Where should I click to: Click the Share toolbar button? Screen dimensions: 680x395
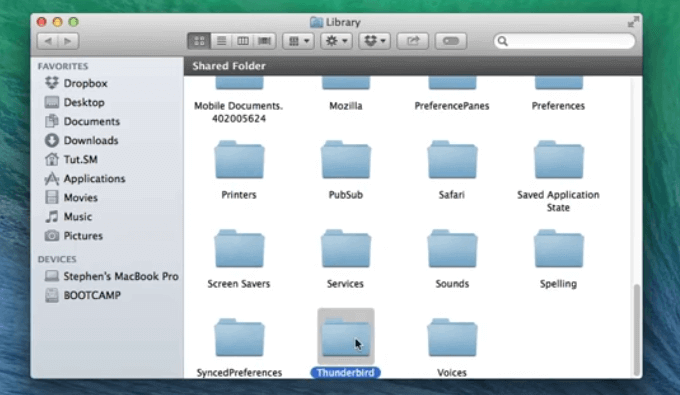click(412, 41)
